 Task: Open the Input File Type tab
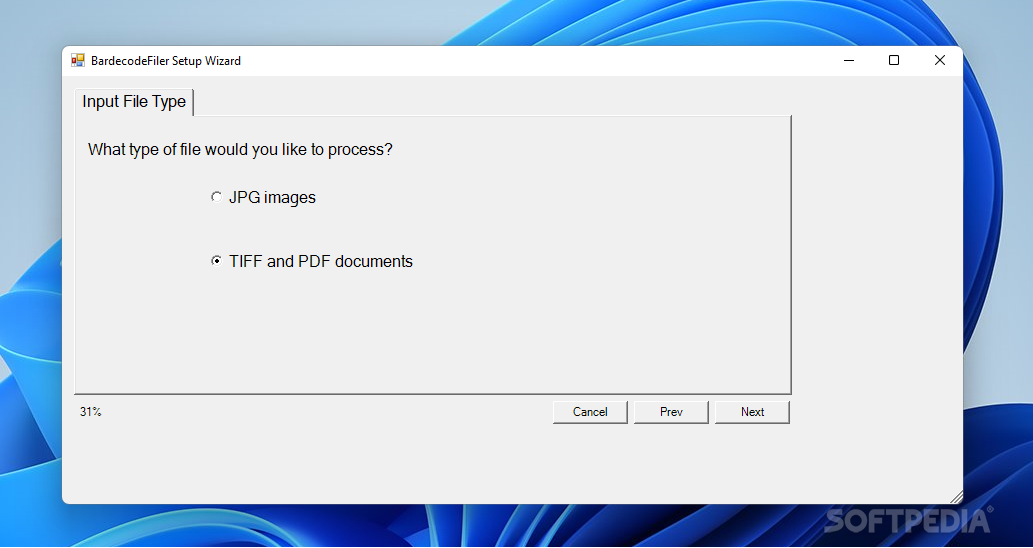coord(134,102)
